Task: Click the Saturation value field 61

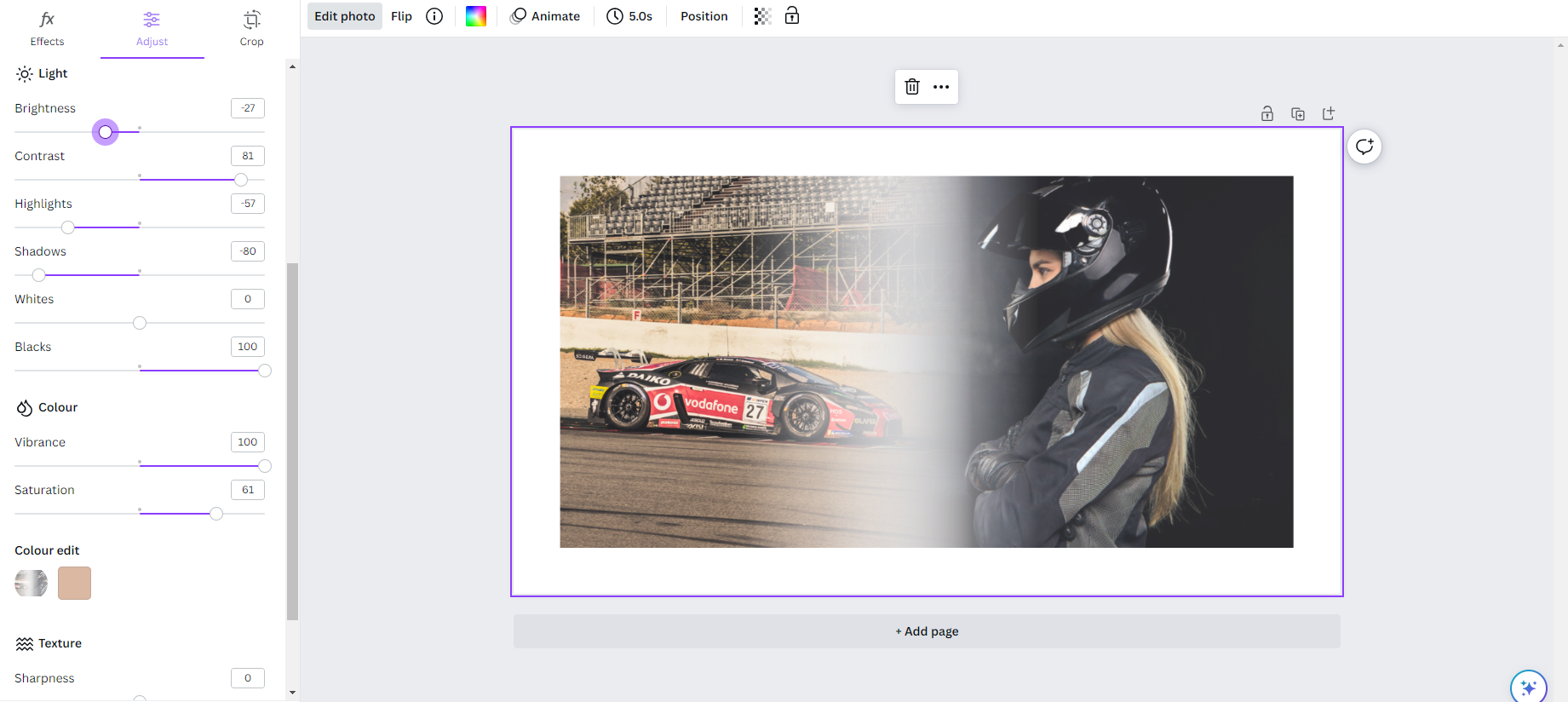Action: click(x=248, y=490)
